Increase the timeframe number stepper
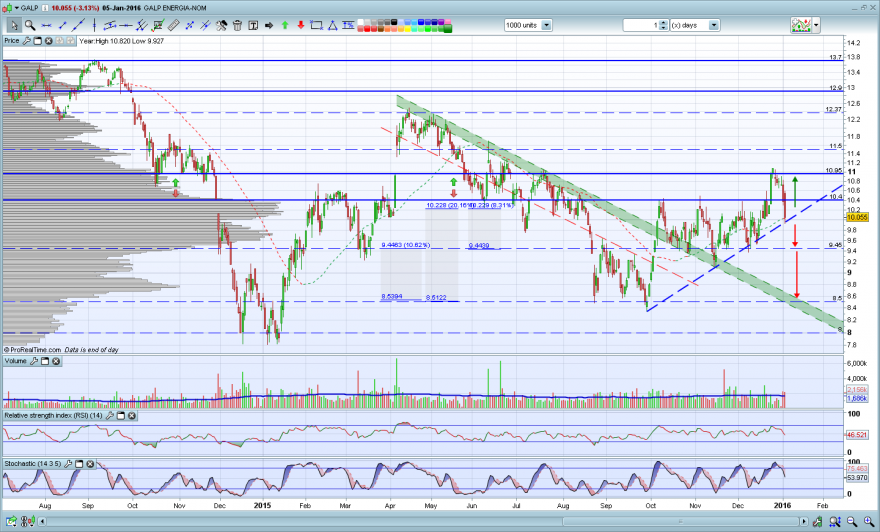The width and height of the screenshot is (880, 532). (663, 22)
